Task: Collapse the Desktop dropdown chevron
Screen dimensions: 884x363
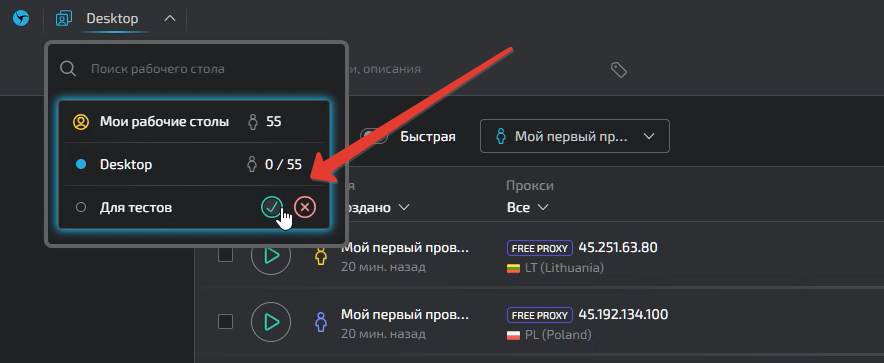Action: point(170,19)
